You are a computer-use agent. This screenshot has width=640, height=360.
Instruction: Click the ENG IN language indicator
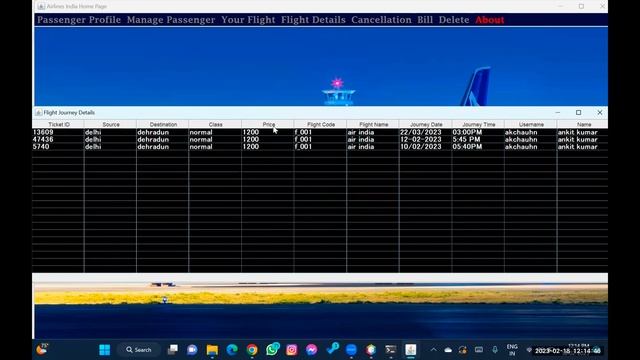512,350
